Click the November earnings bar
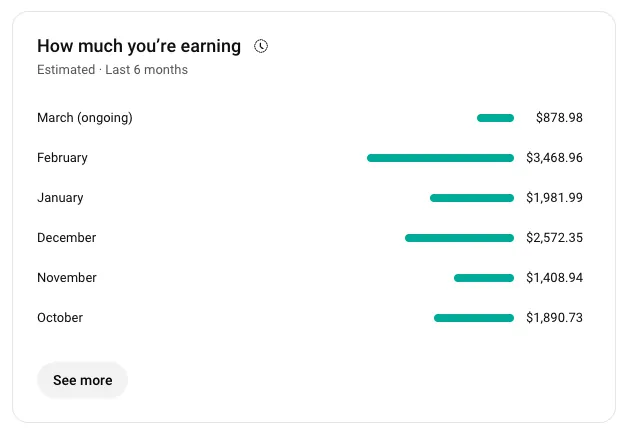This screenshot has width=632, height=439. click(x=484, y=278)
